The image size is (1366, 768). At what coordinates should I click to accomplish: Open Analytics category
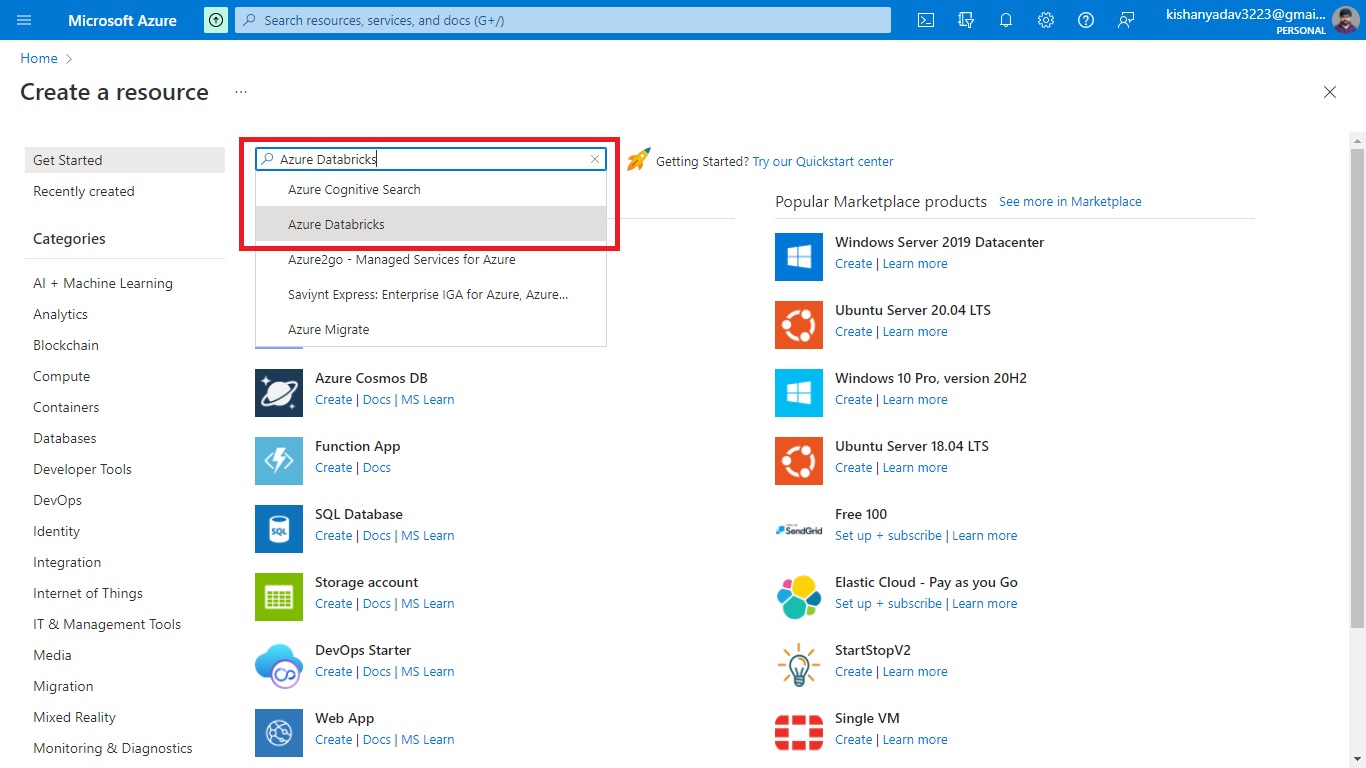60,314
